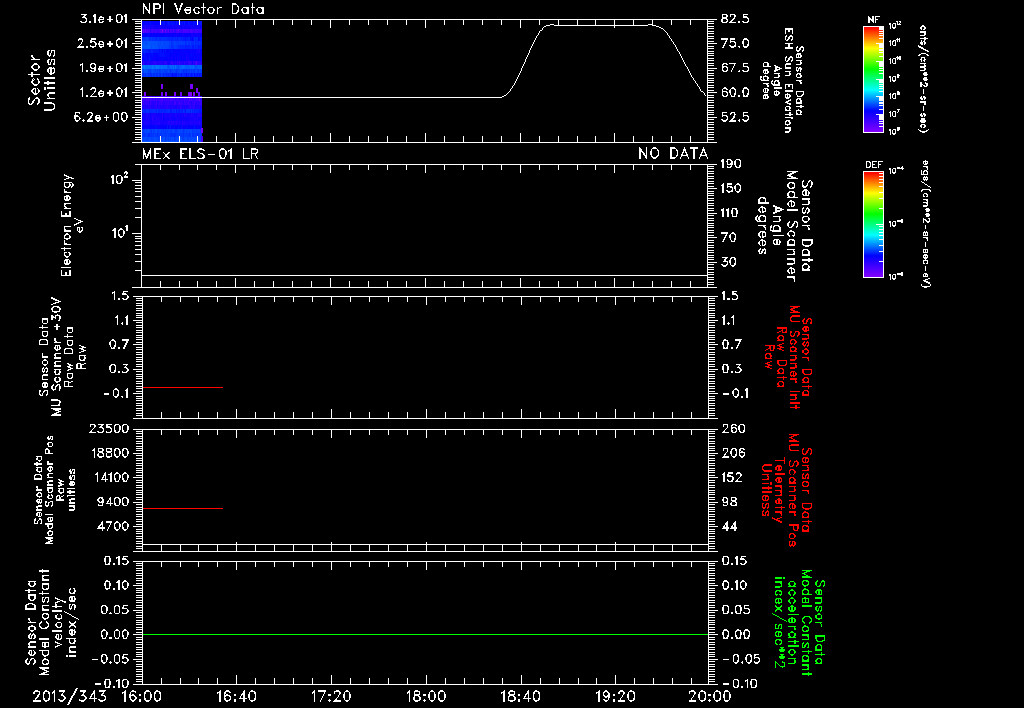Screen dimensions: 1024x708
Task: Click the "9400" scanner position tick
Action: (x=112, y=502)
